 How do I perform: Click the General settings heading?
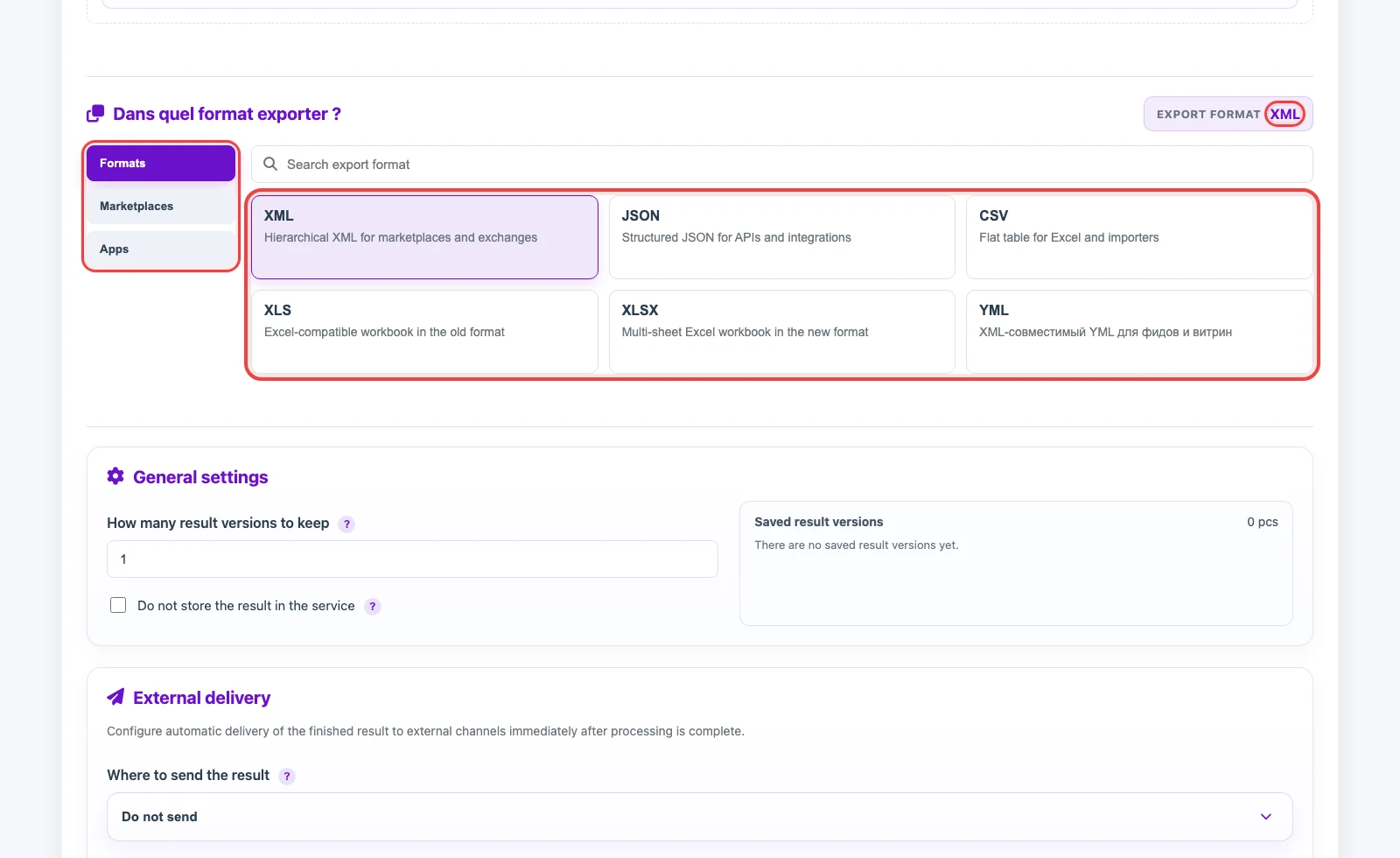(x=200, y=477)
